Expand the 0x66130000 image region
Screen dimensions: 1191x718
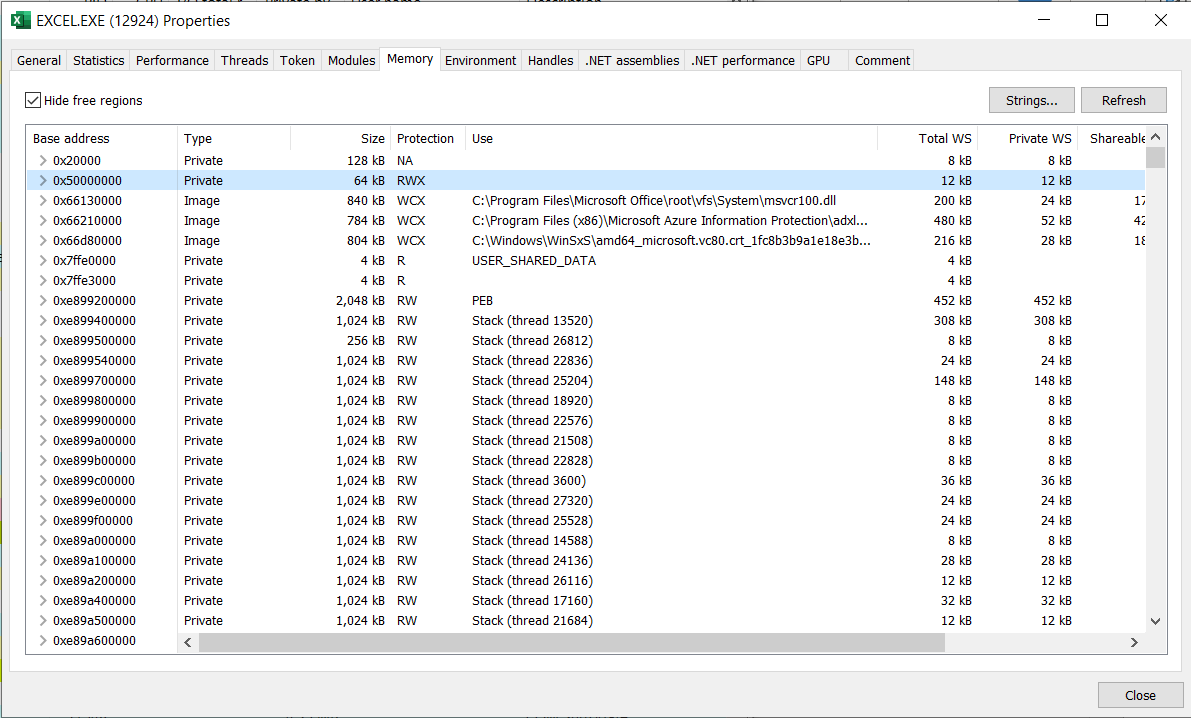coord(42,201)
